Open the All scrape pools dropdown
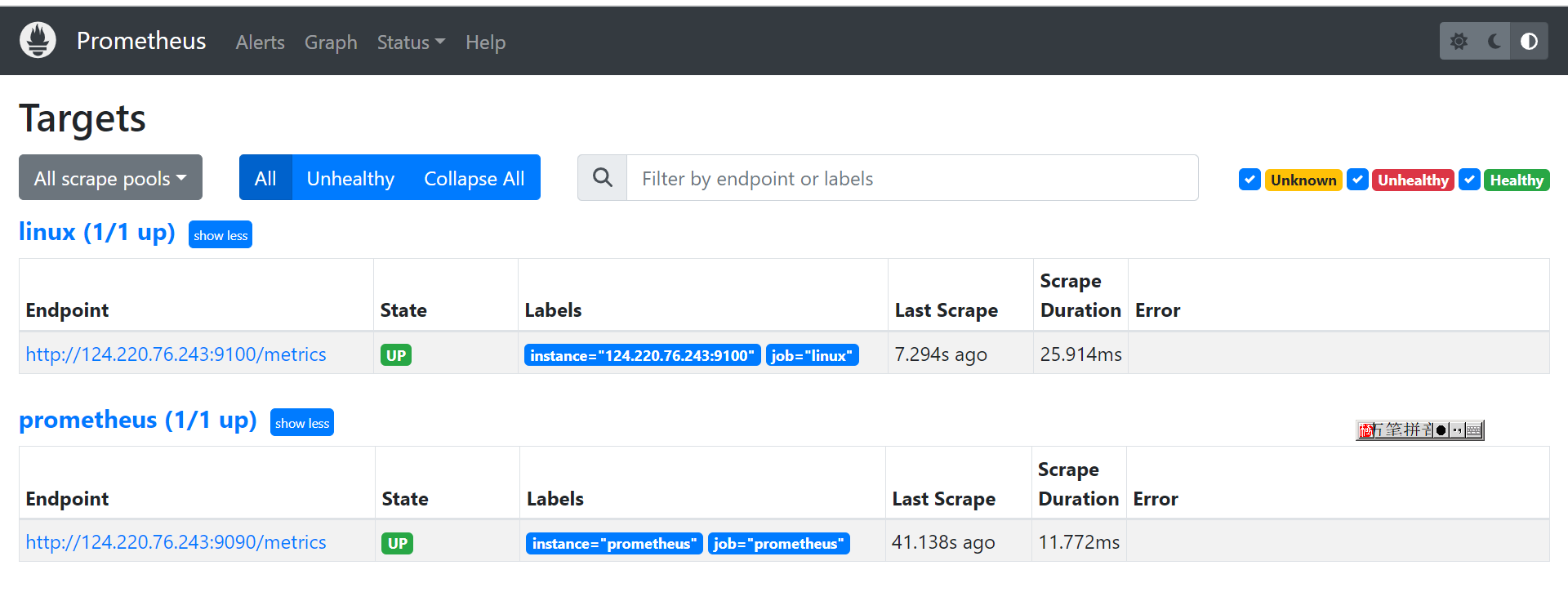This screenshot has width=1568, height=610. [110, 178]
